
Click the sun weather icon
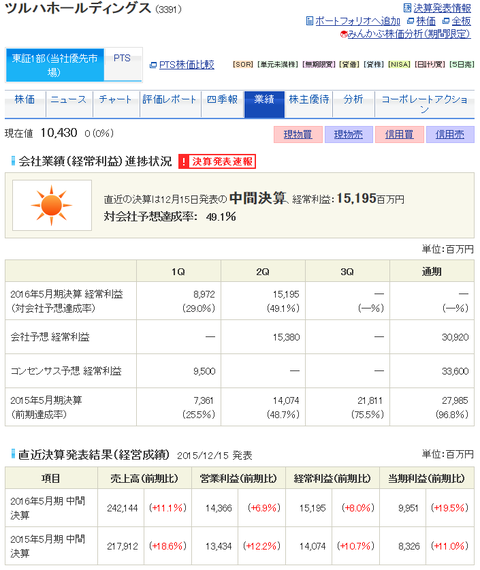pyautogui.click(x=52, y=205)
